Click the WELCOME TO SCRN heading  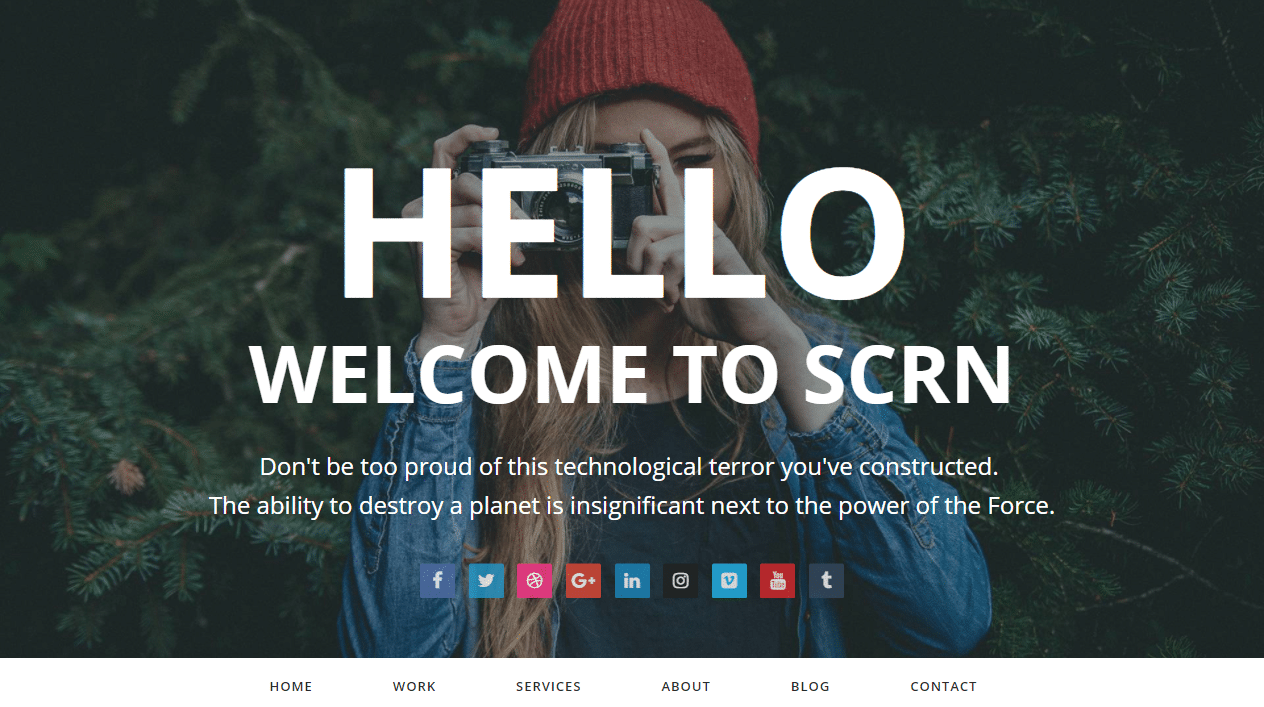[631, 375]
